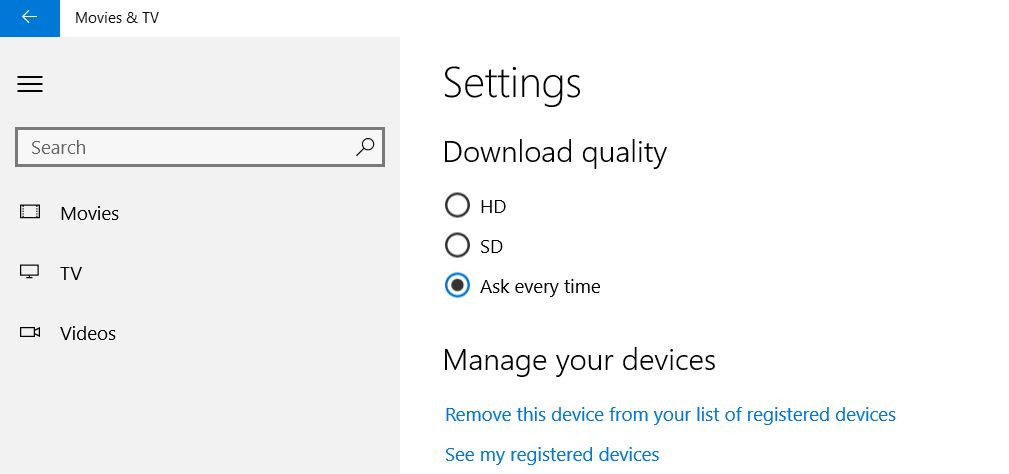The height and width of the screenshot is (474, 1009).
Task: Open the Movies section label
Action: [x=89, y=214]
